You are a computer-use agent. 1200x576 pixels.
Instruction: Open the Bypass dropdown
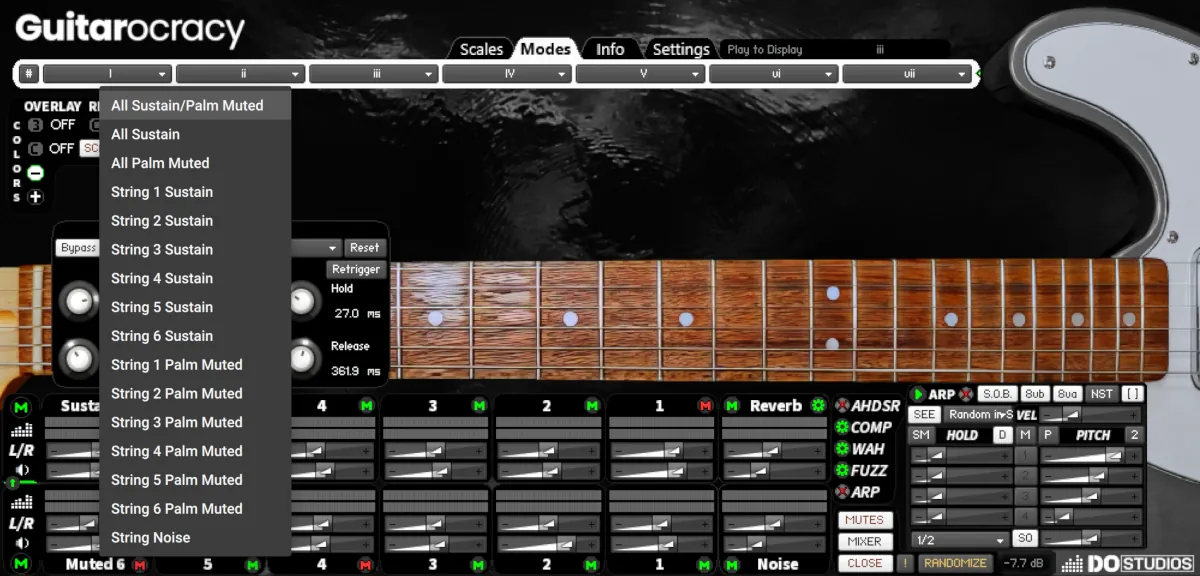[78, 248]
